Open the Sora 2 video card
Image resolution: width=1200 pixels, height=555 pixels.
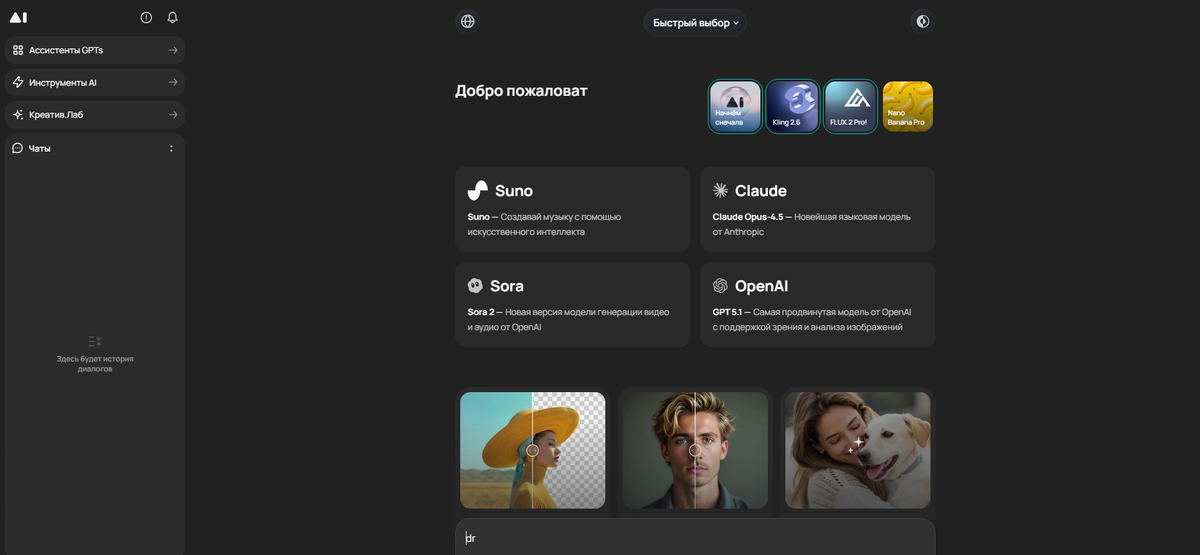572,305
